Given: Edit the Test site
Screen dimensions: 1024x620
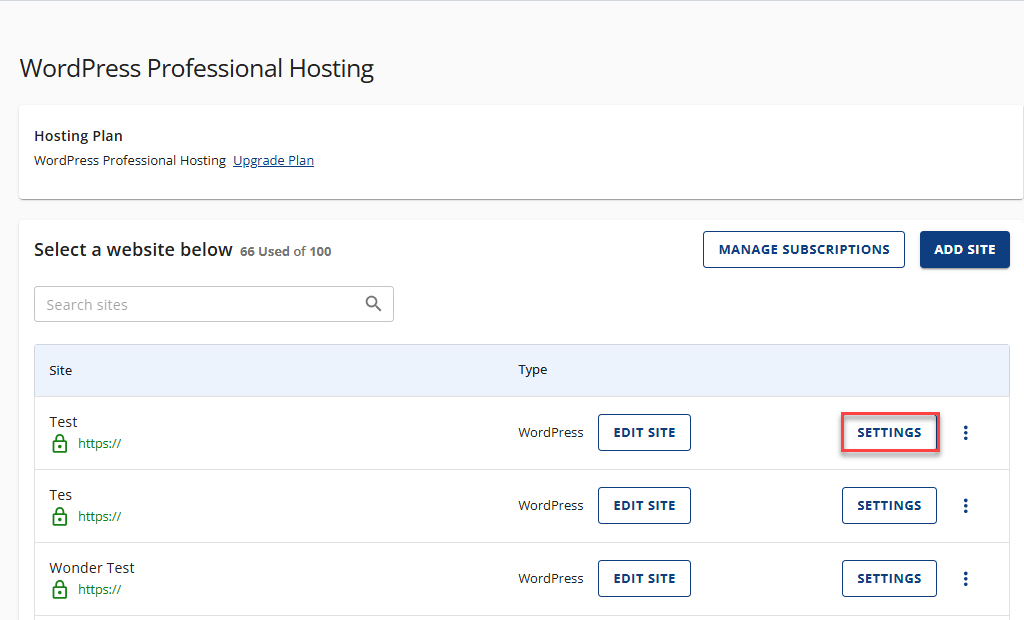Looking at the screenshot, I should pyautogui.click(x=644, y=432).
